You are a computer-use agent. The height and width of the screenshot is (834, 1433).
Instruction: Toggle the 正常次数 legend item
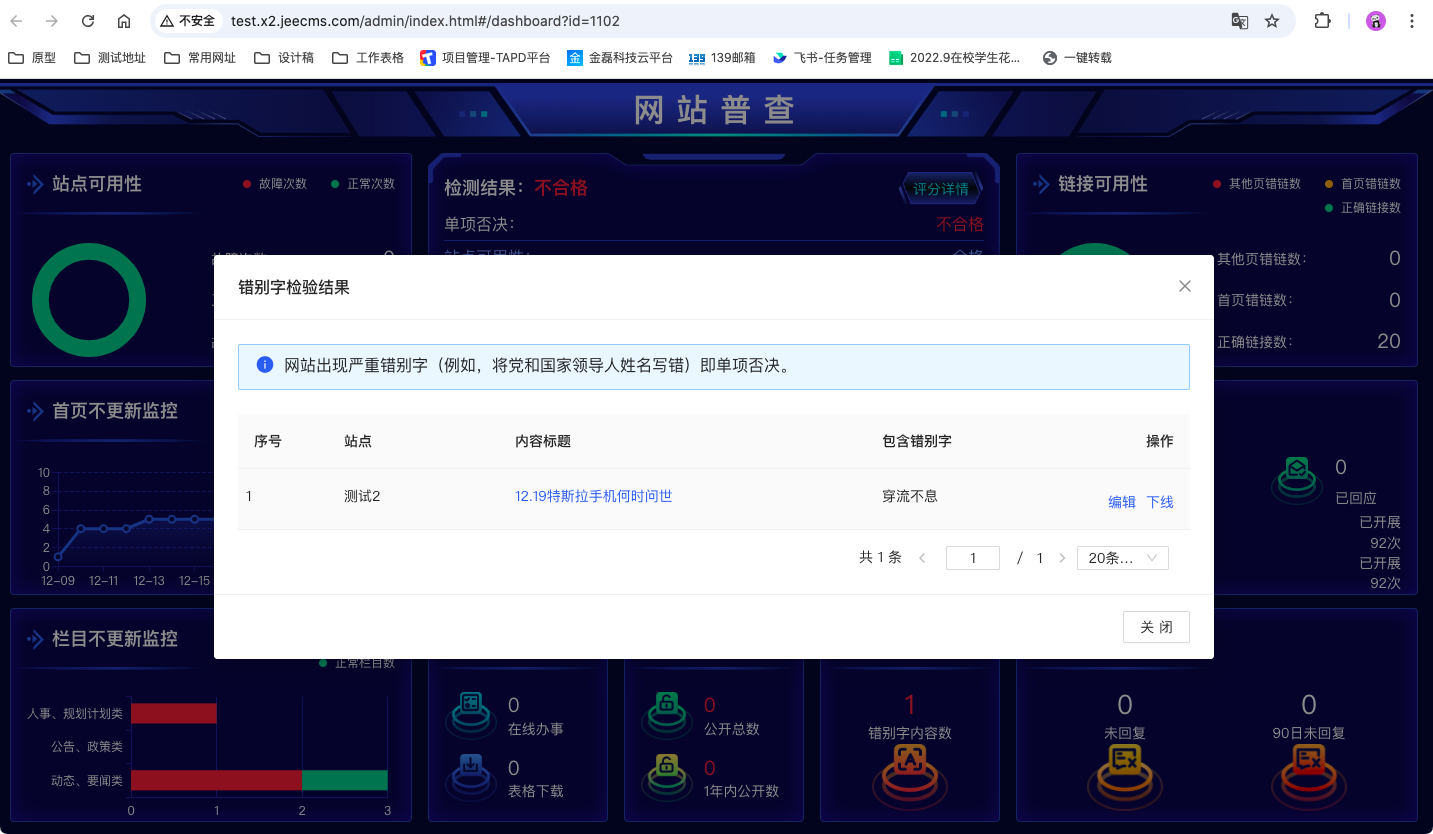coord(363,184)
